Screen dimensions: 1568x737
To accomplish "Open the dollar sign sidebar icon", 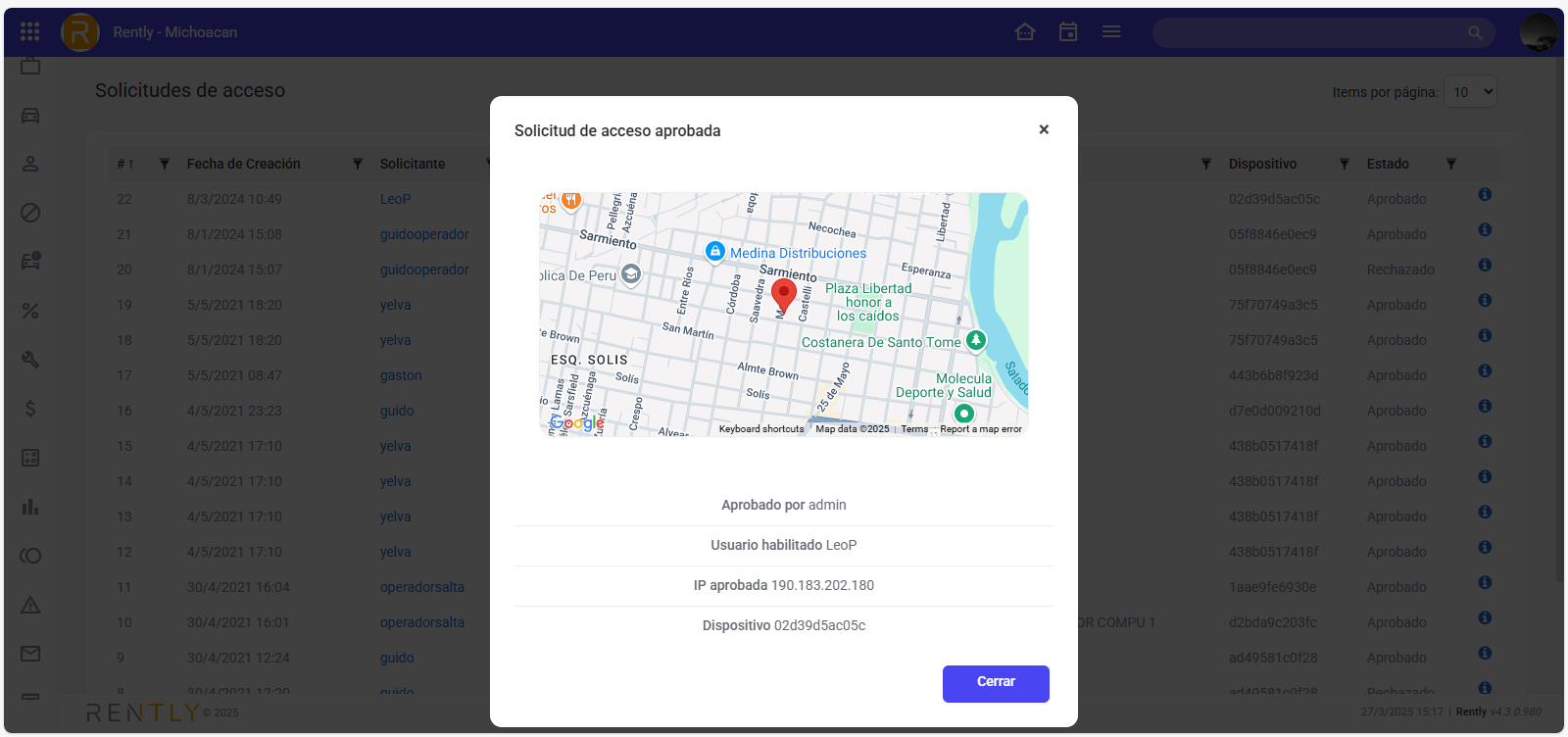I will [30, 409].
